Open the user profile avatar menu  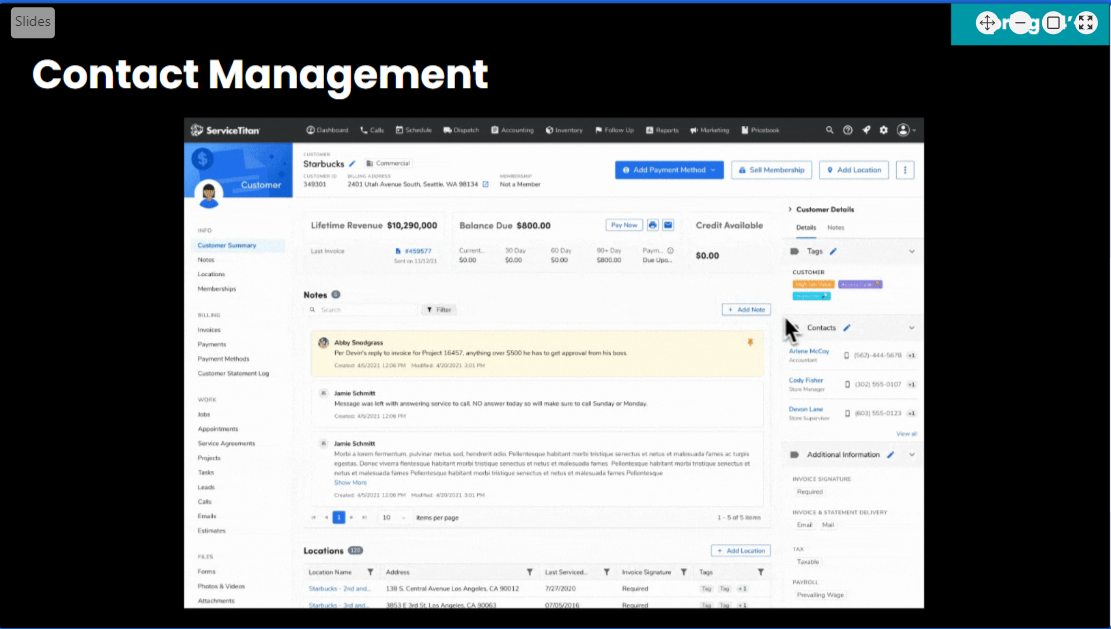pyautogui.click(x=906, y=130)
